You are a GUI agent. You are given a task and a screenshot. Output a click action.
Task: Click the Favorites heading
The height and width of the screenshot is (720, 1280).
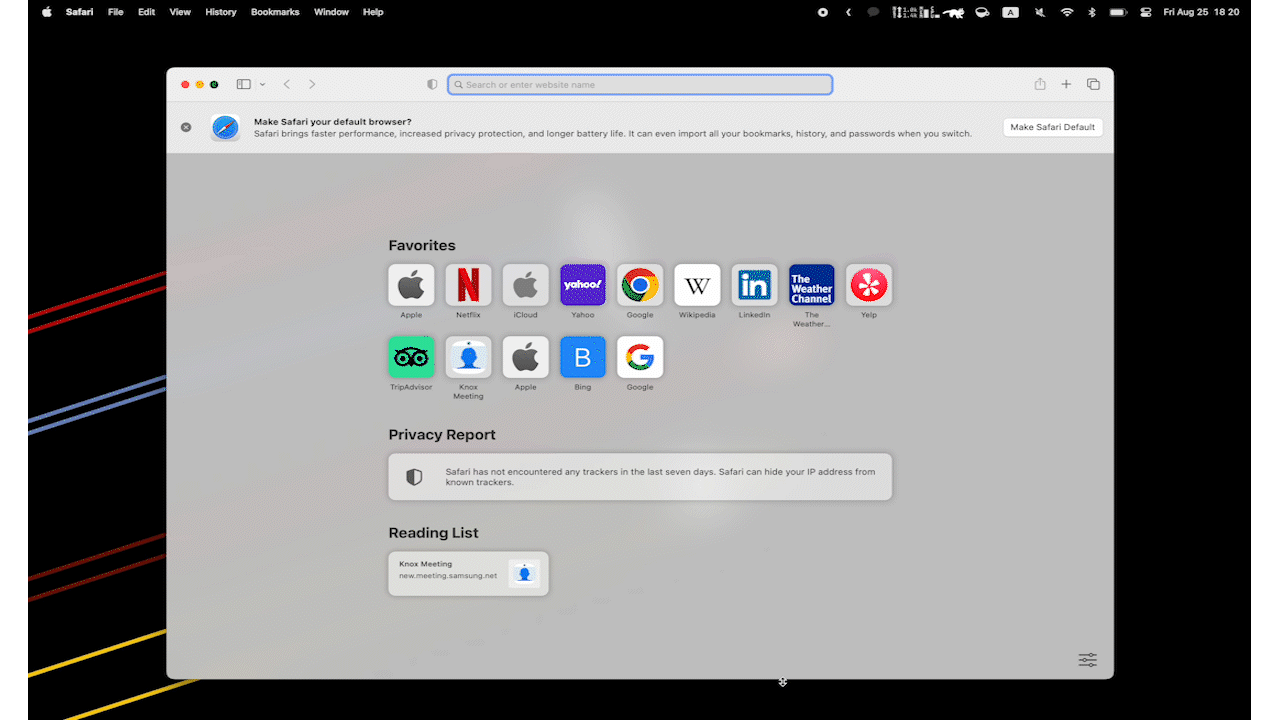click(422, 245)
